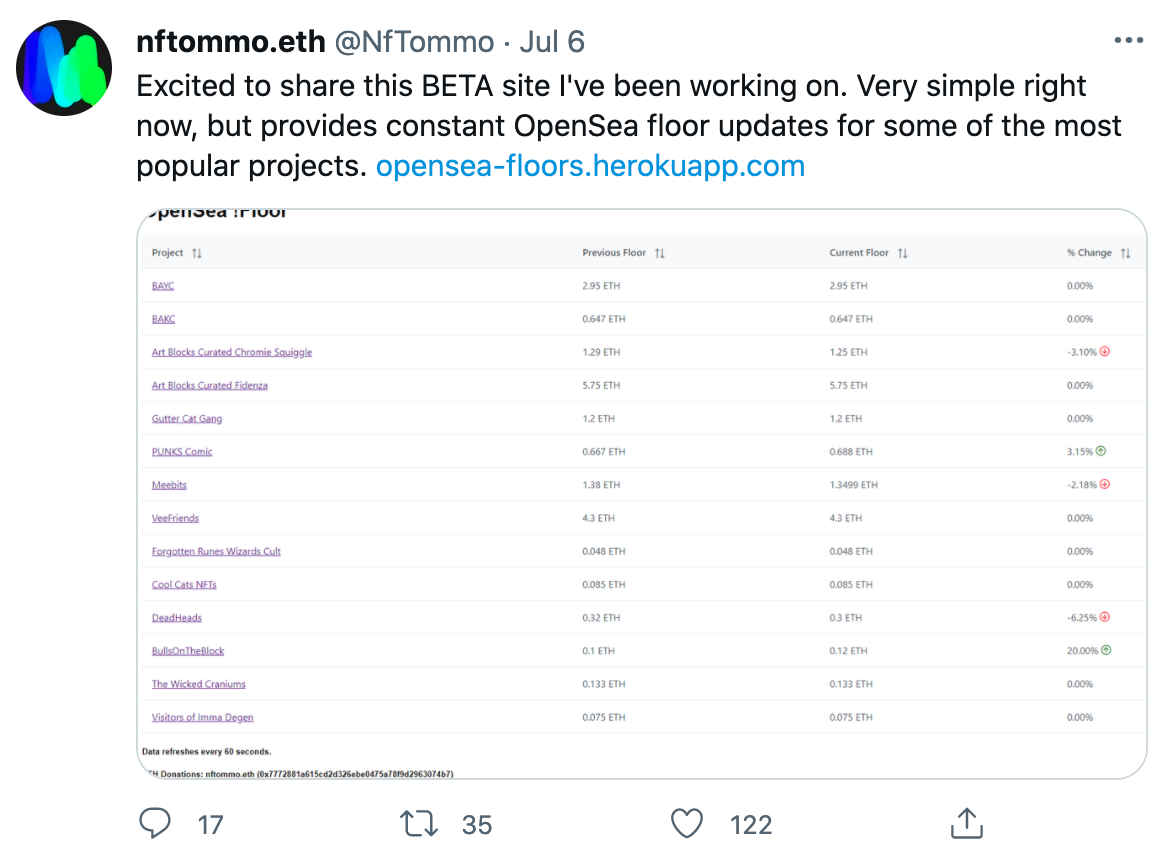Open the three-dot more options menu
The height and width of the screenshot is (862, 1174).
coord(1128,40)
